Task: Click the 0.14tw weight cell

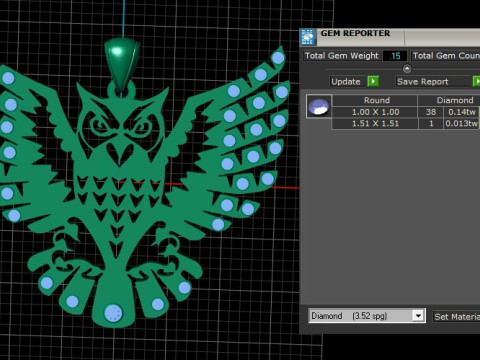Action: [462, 112]
